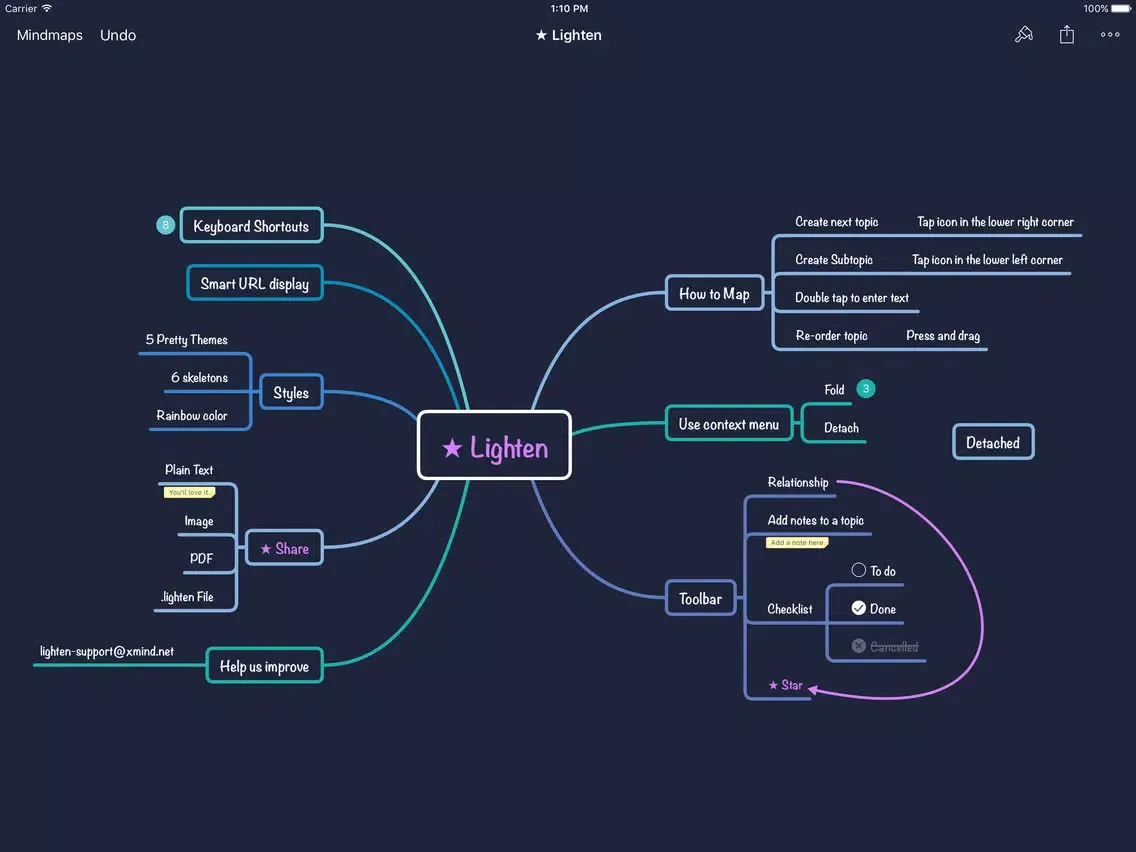Viewport: 1136px width, 852px height.
Task: Open the theme style brush icon
Action: coord(1023,35)
